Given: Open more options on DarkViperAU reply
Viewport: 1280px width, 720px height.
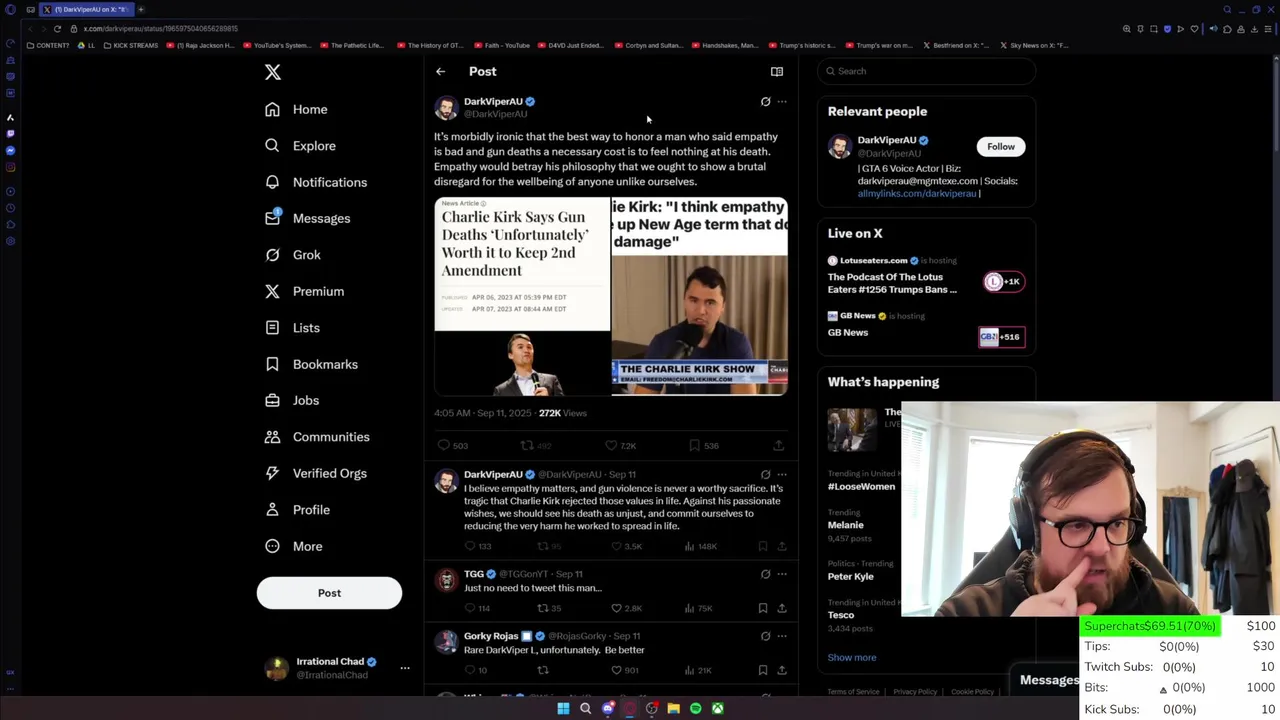Looking at the screenshot, I should [x=782, y=474].
